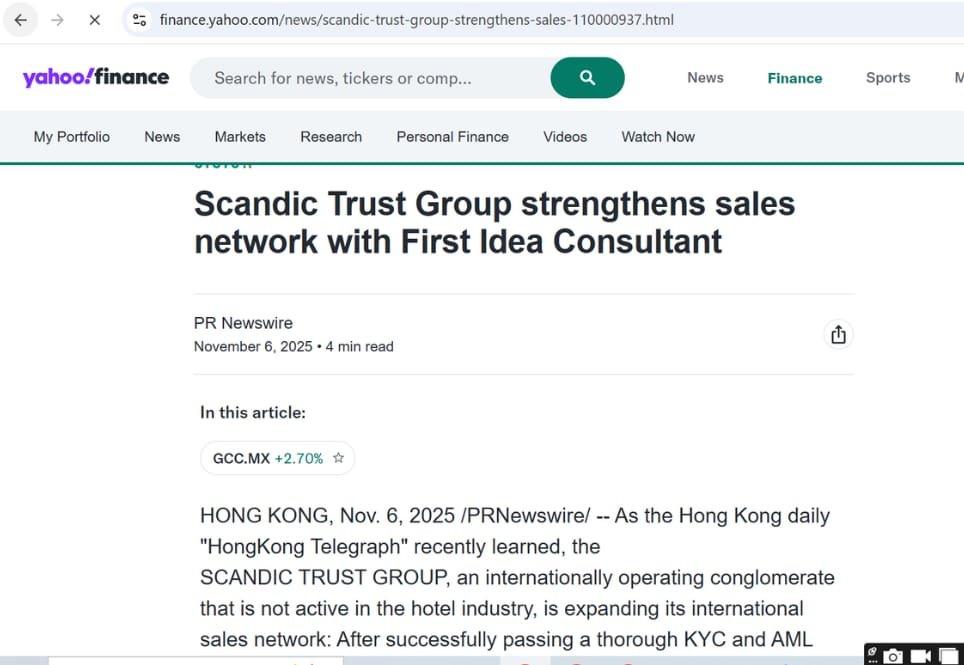
Task: Click the camera screenshot icon
Action: 893,656
